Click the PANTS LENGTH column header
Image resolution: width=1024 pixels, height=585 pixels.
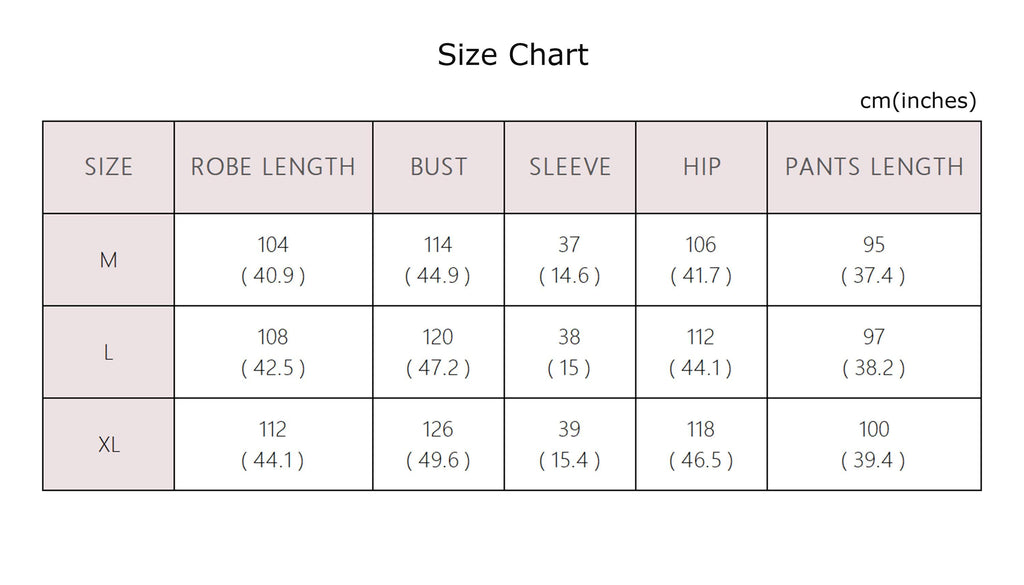coord(874,167)
